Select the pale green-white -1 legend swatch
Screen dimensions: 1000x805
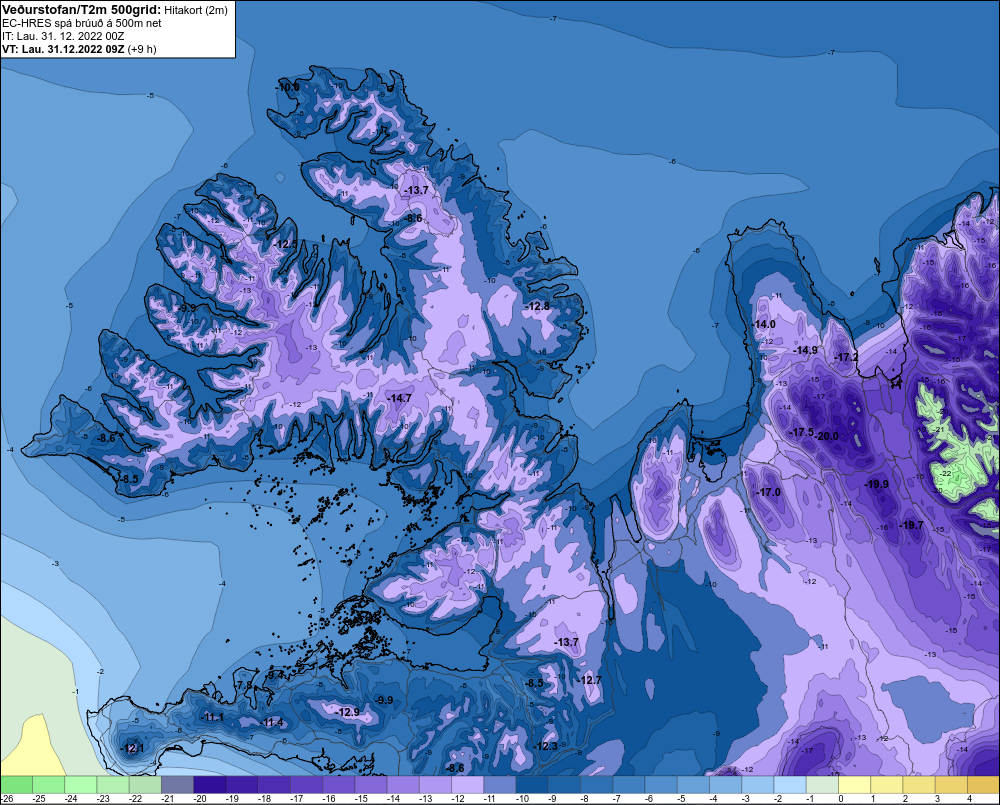[x=822, y=785]
